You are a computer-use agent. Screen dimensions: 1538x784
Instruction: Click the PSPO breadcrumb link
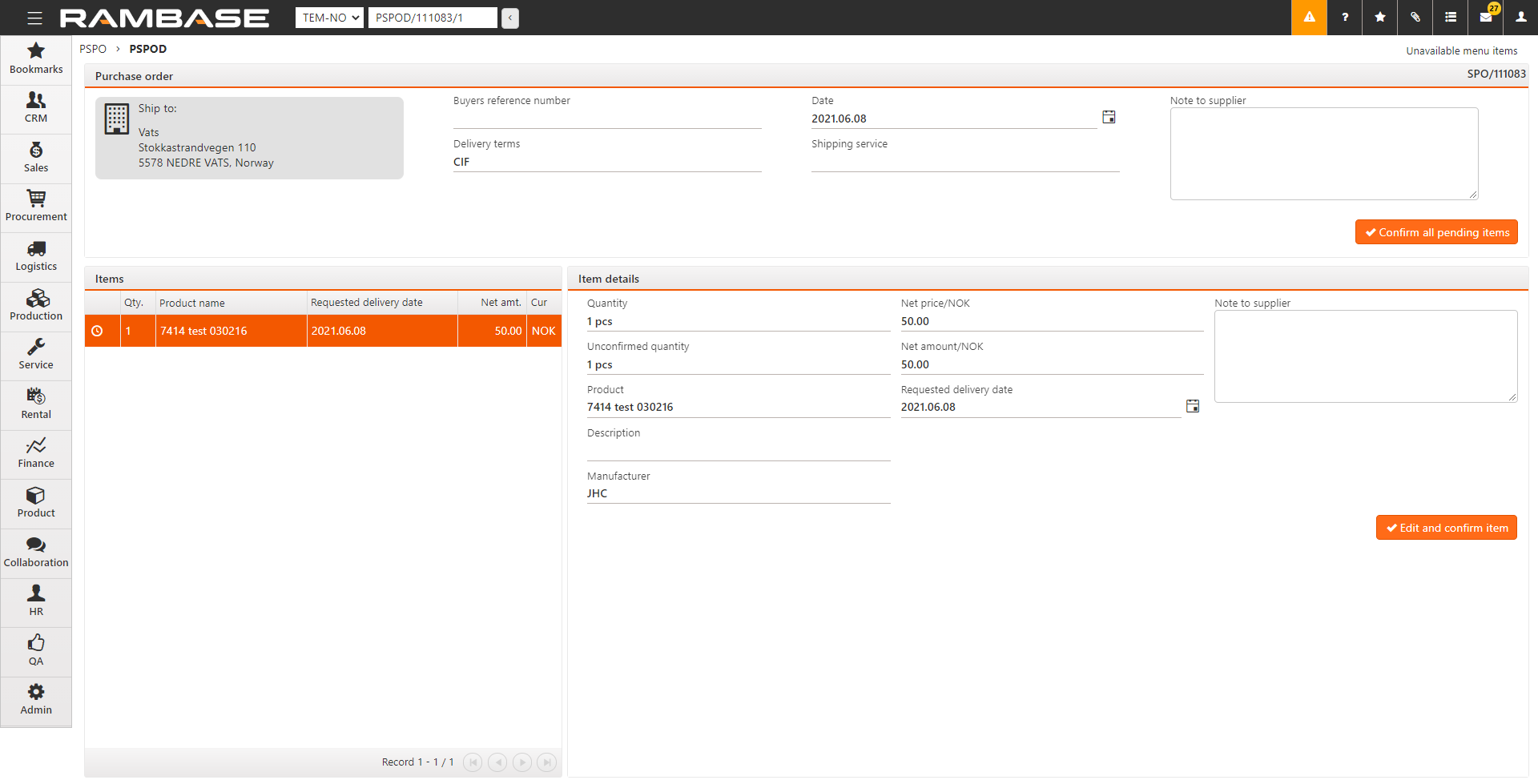[93, 49]
